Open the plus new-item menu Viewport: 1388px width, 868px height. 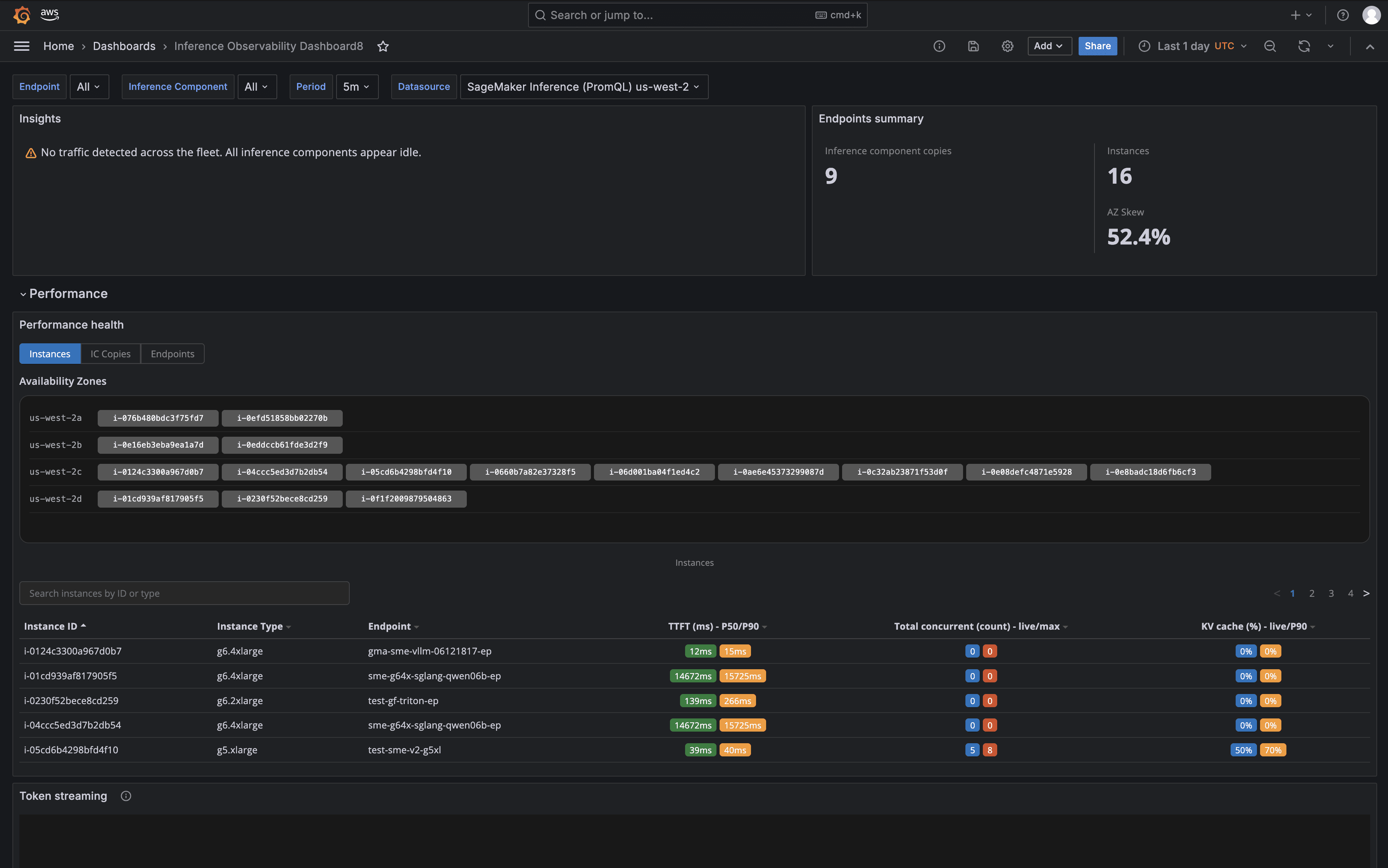[x=1301, y=15]
